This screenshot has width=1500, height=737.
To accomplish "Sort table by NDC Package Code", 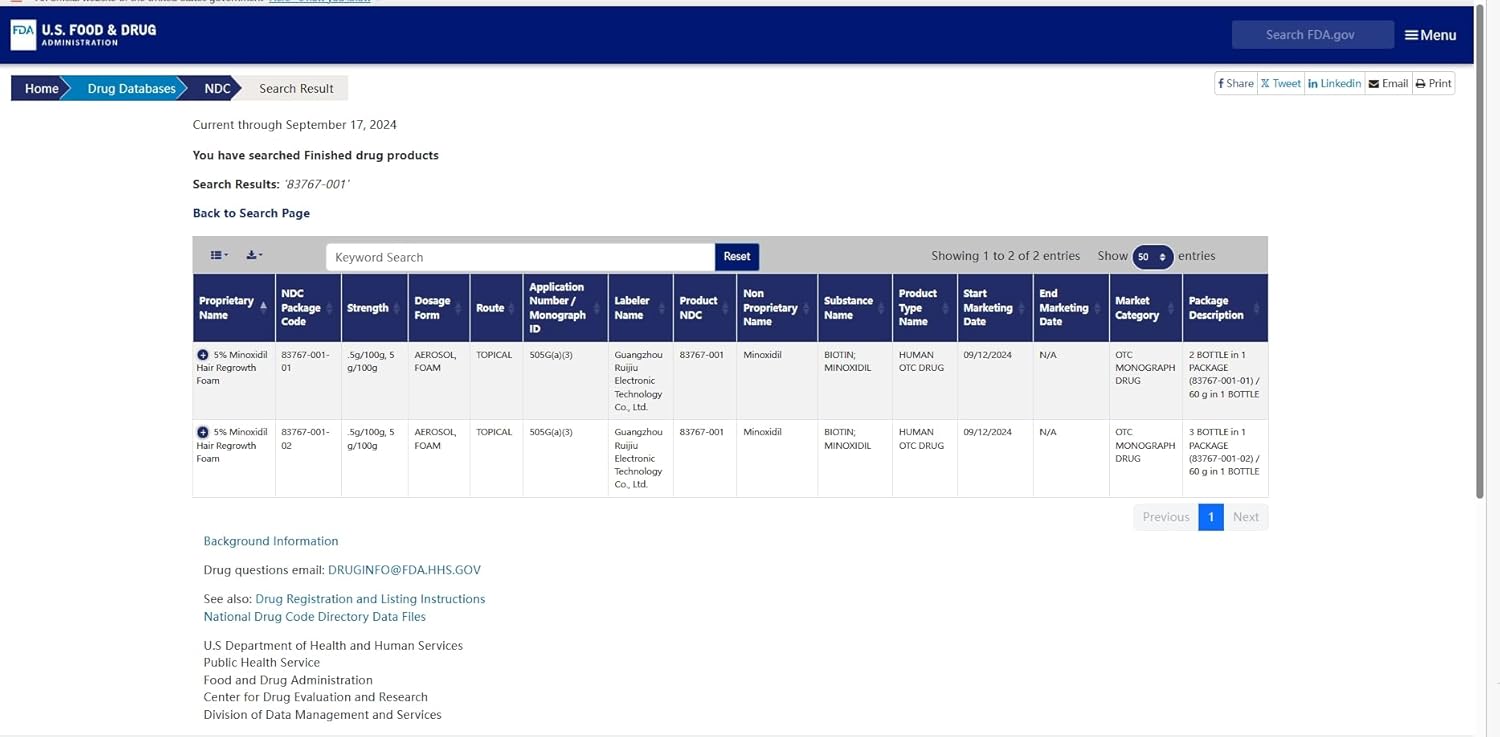I will click(x=308, y=308).
